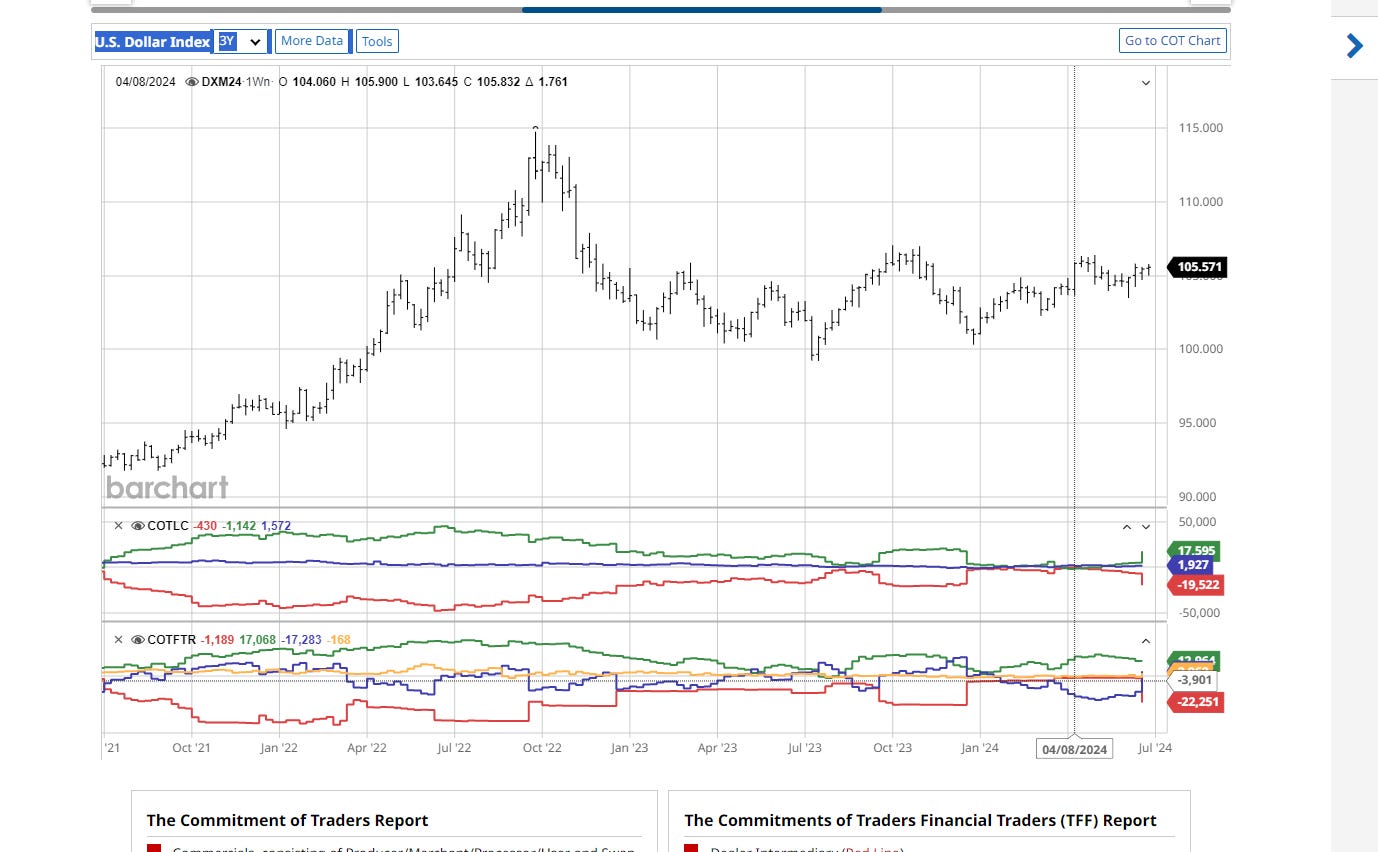
Task: Toggle eye icon of COTLC indicator
Action: click(138, 526)
